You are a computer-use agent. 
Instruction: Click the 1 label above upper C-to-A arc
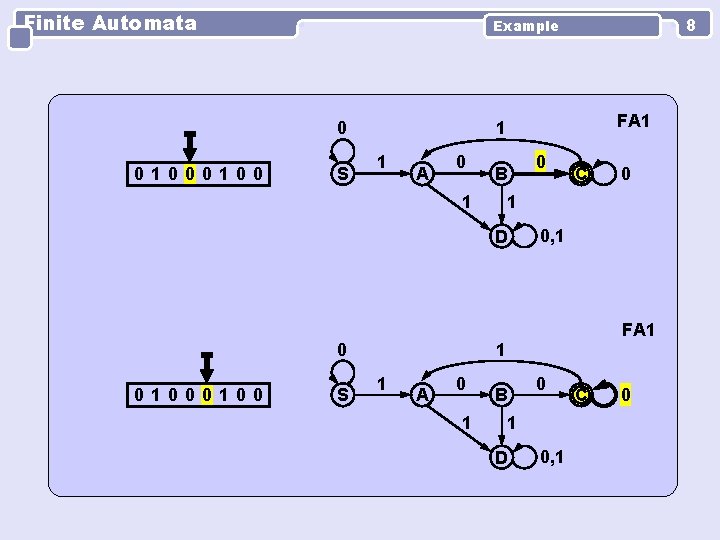click(501, 128)
